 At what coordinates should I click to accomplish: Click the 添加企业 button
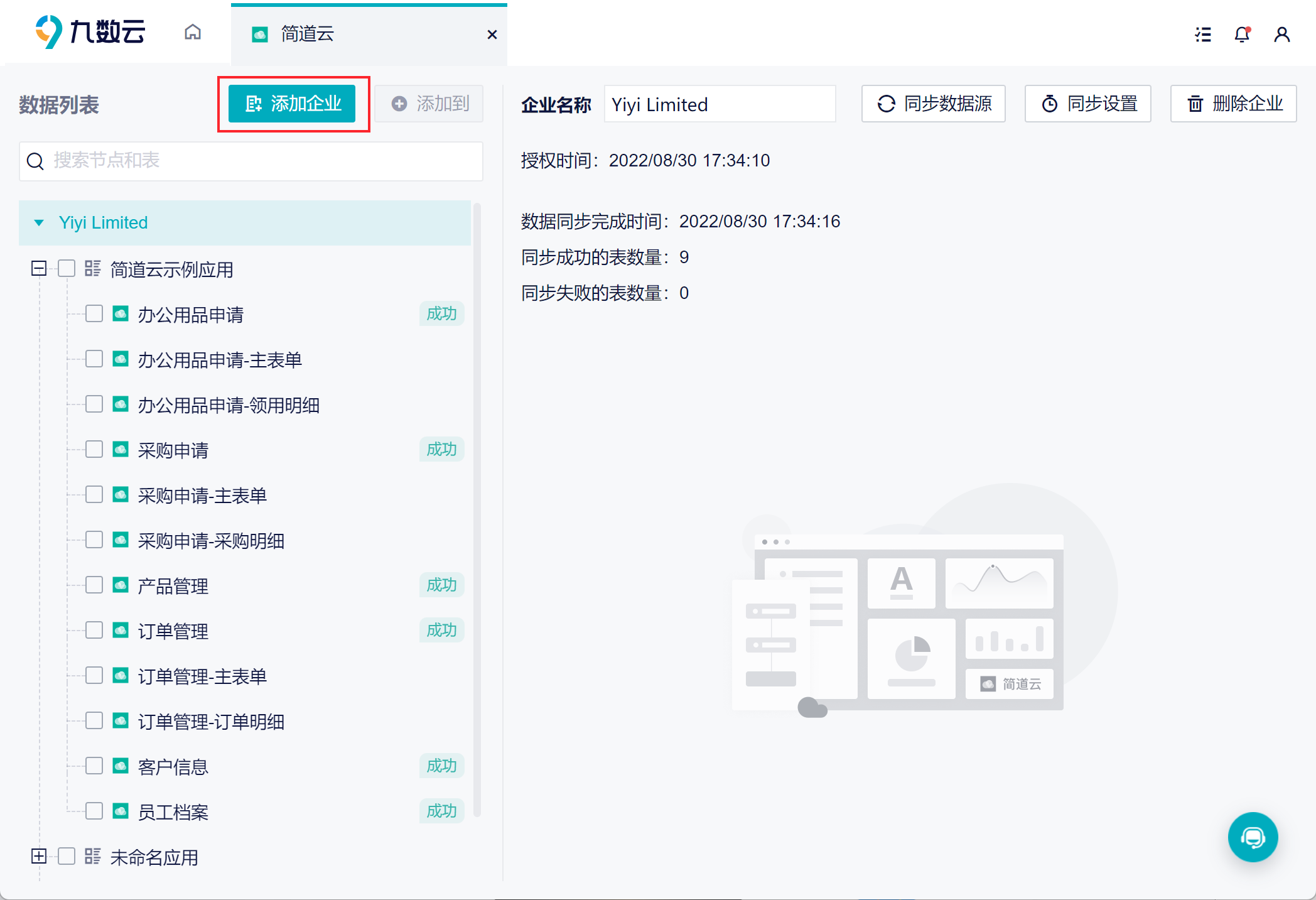click(293, 104)
